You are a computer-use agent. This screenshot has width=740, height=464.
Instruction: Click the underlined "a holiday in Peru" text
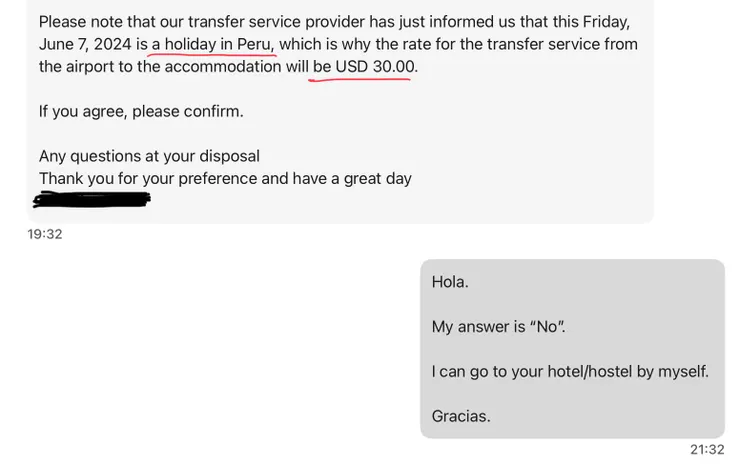(x=213, y=44)
